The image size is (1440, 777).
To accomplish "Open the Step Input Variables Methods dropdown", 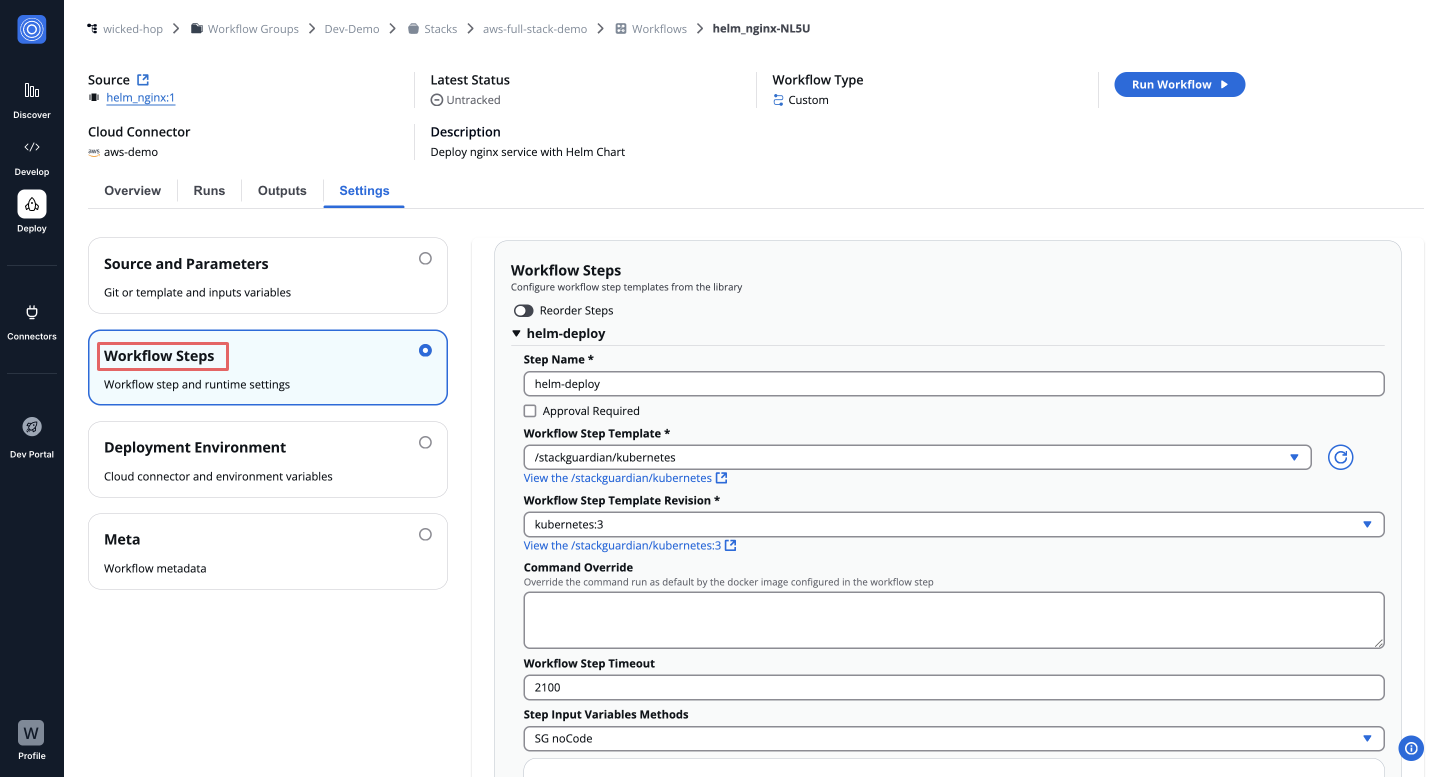I will (x=953, y=738).
